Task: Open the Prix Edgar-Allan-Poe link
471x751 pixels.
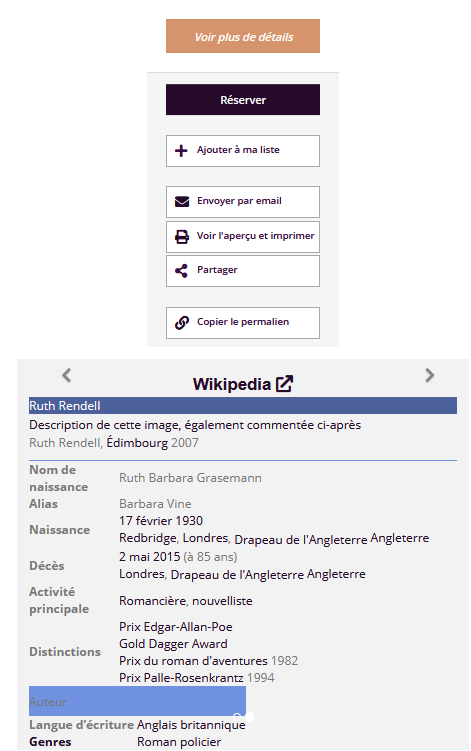Action: click(x=176, y=626)
